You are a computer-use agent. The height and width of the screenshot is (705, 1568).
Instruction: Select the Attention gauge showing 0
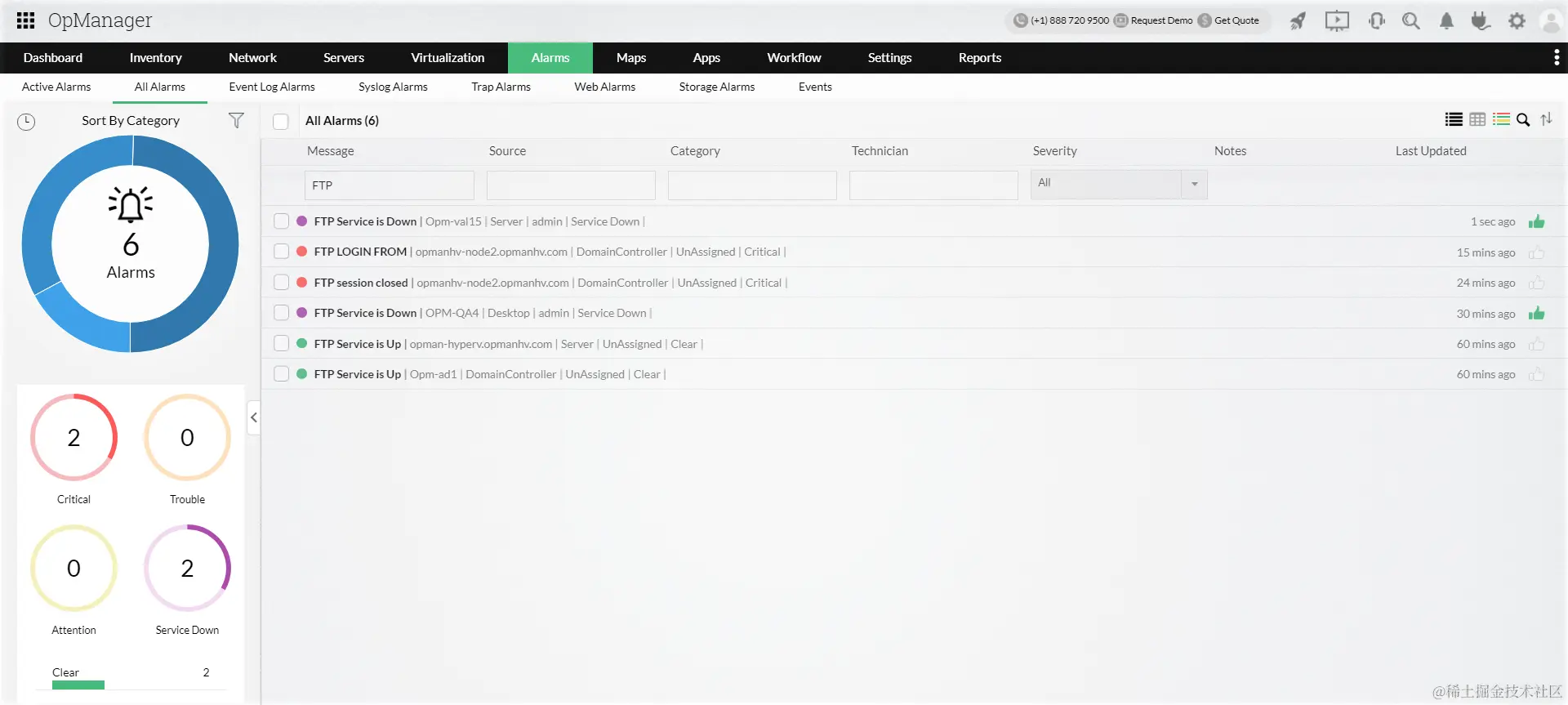click(73, 569)
